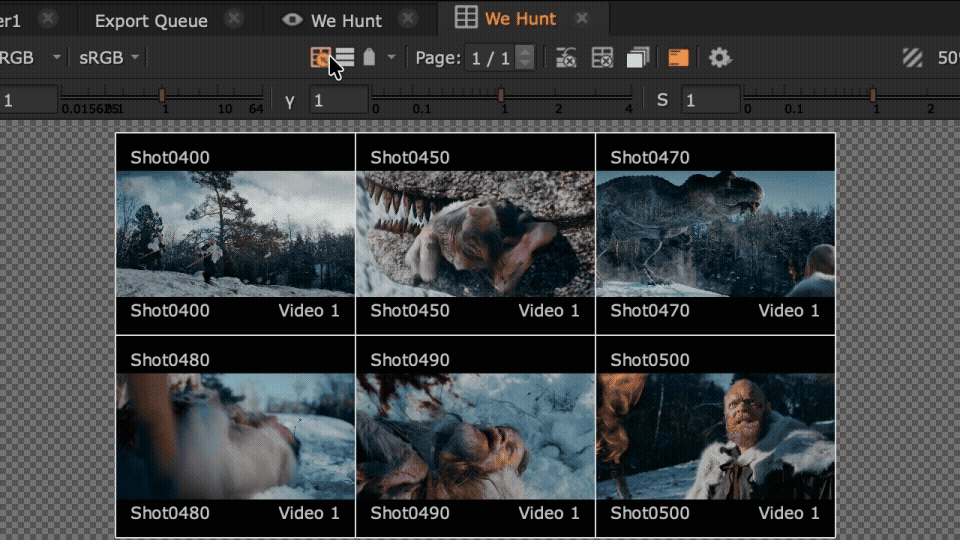Click the gamma Y label button
This screenshot has height=540, width=960.
click(x=290, y=101)
